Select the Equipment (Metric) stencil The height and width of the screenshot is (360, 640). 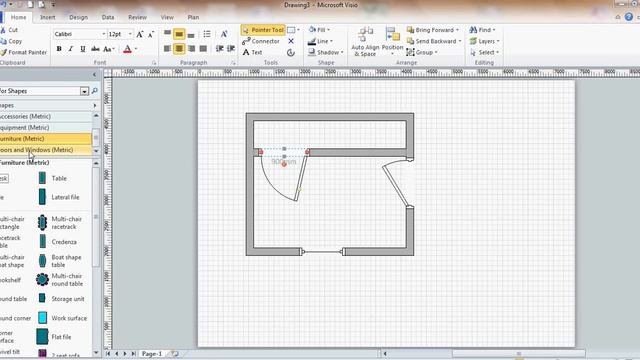click(46, 127)
